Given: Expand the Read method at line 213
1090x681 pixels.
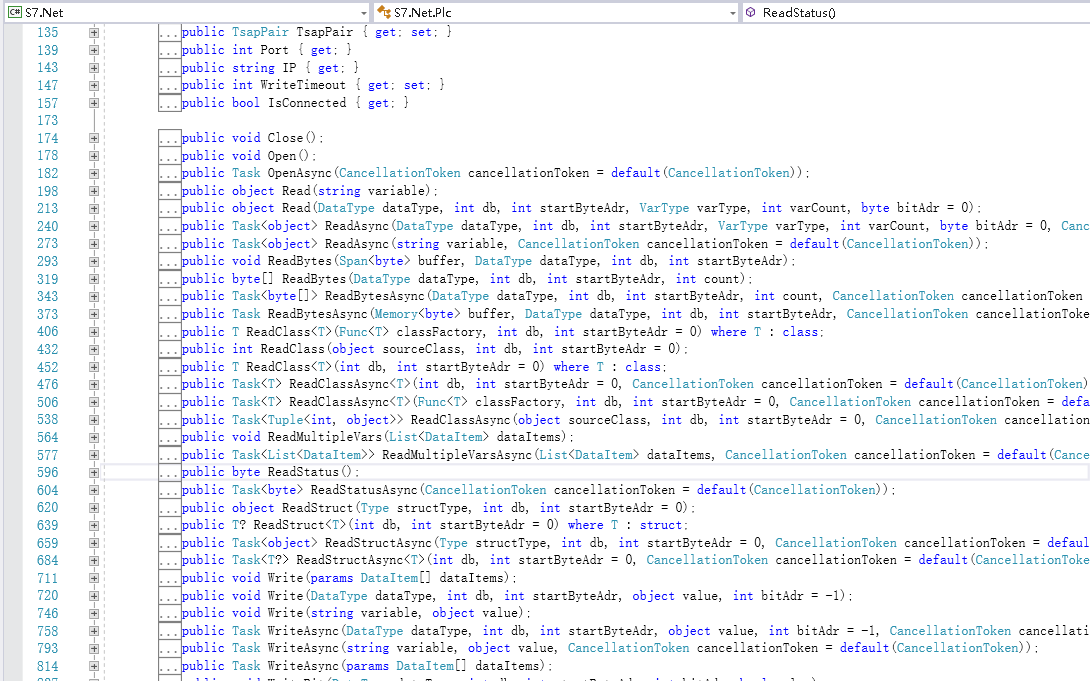Looking at the screenshot, I should click(x=94, y=208).
